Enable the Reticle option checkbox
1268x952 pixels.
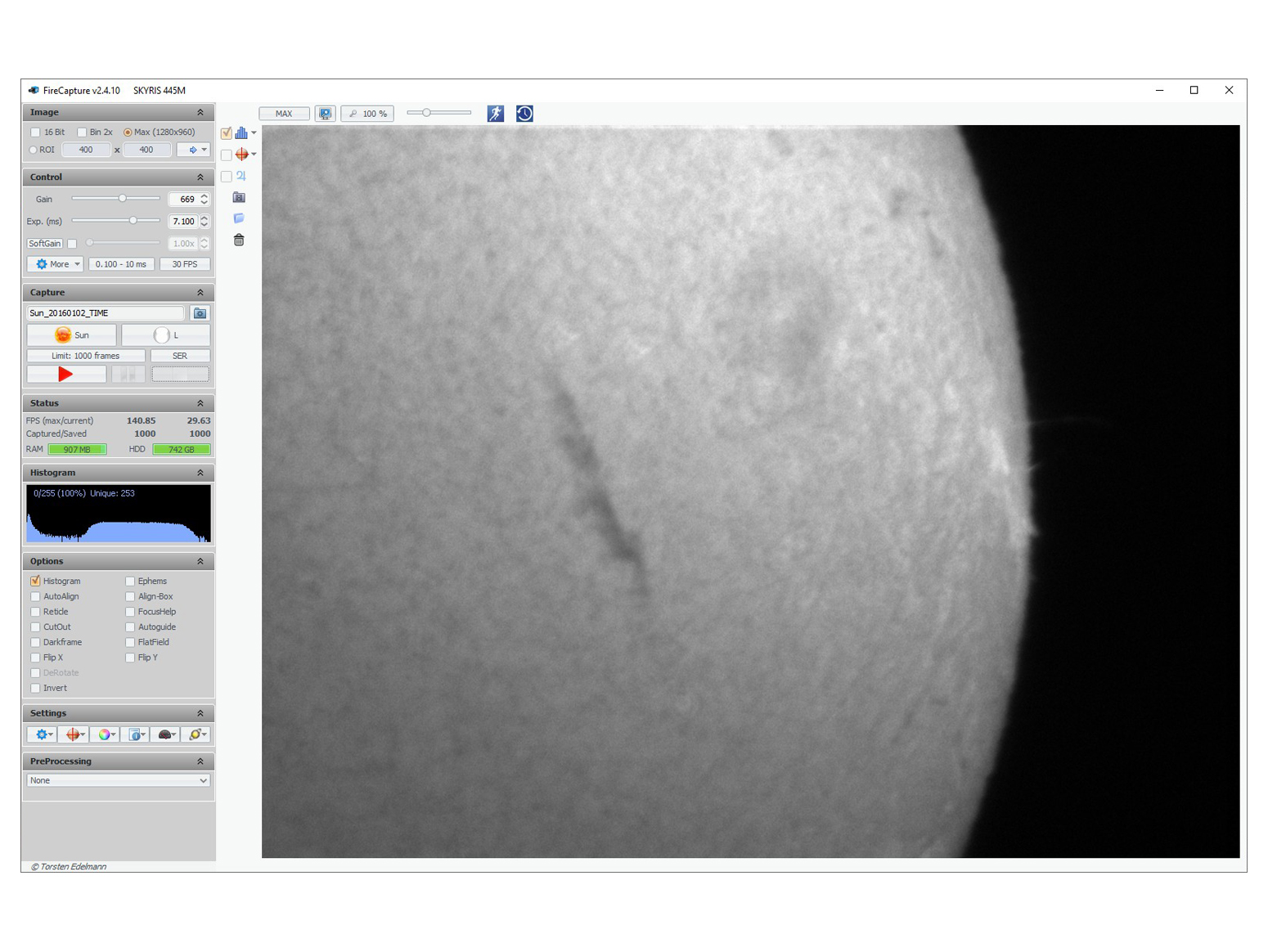click(35, 612)
